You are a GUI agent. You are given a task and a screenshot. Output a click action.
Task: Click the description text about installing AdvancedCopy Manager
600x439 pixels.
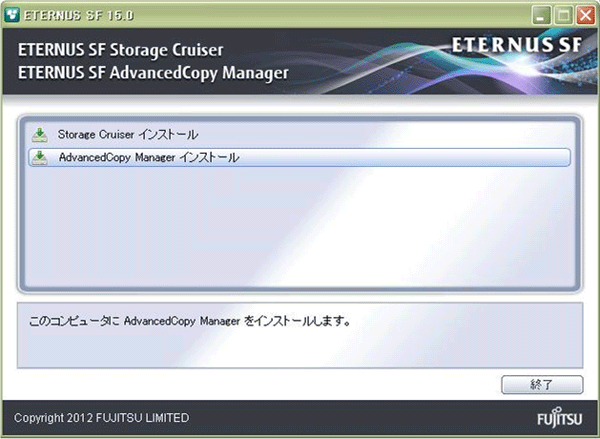pyautogui.click(x=190, y=321)
